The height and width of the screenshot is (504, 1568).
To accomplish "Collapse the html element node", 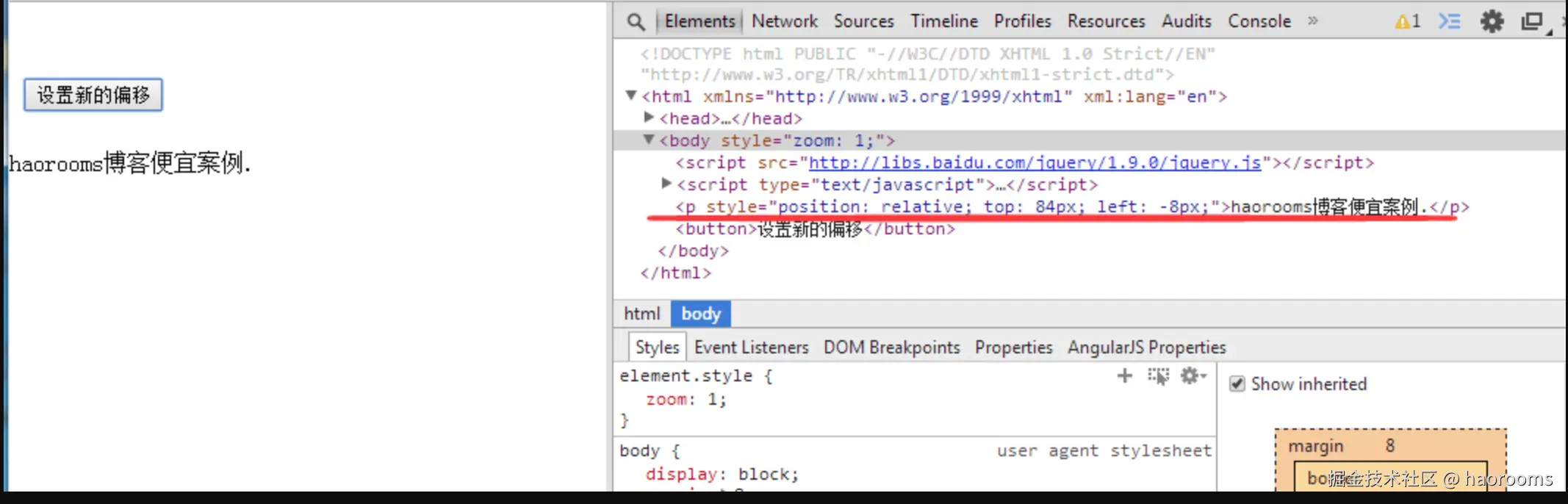I will point(630,96).
